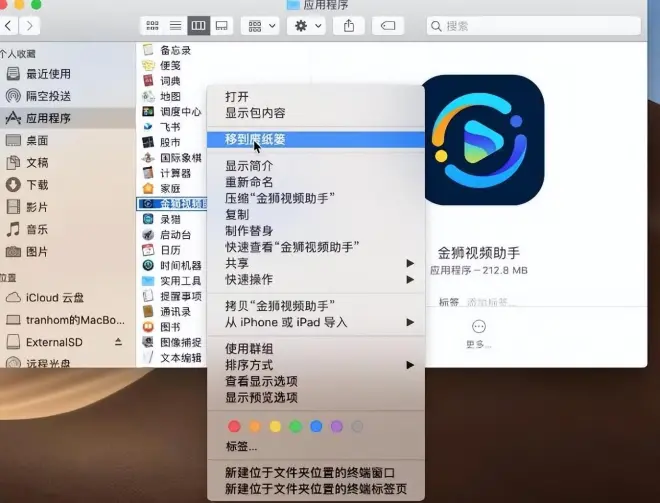
Task: Open the gear action menu
Action: pos(306,26)
